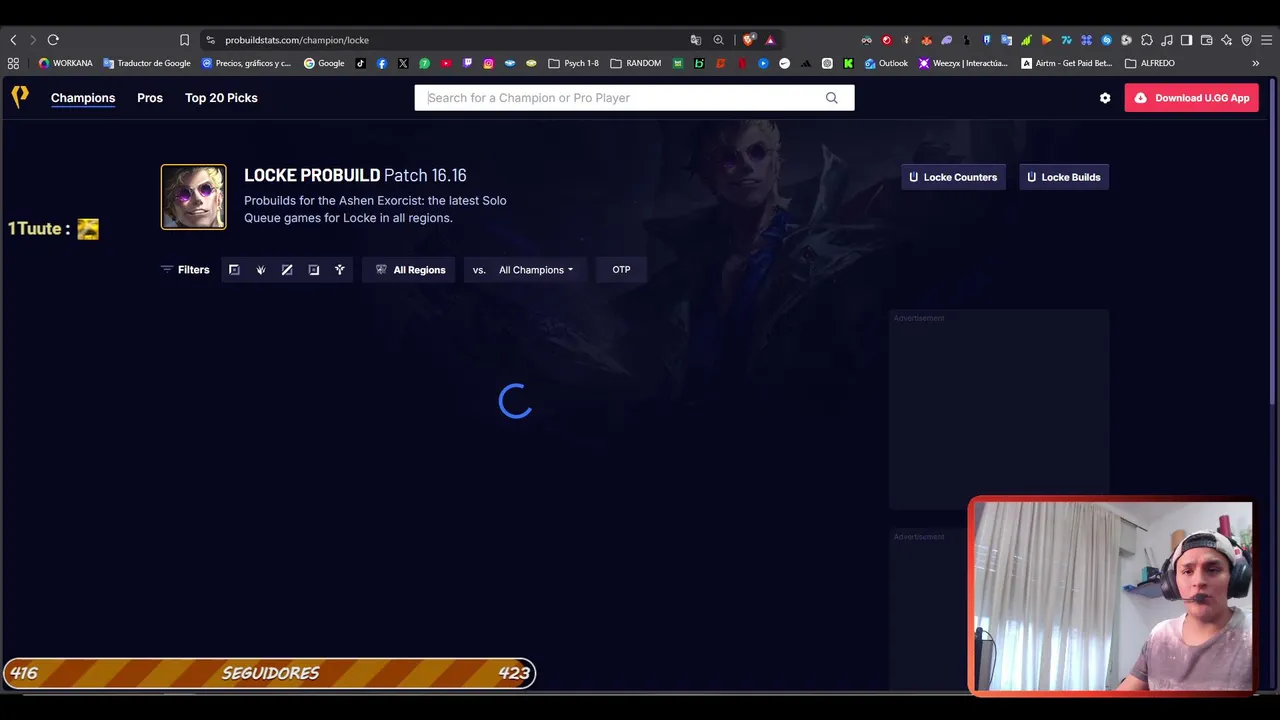Toggle the OTP filter
Image resolution: width=1280 pixels, height=720 pixels.
click(621, 270)
